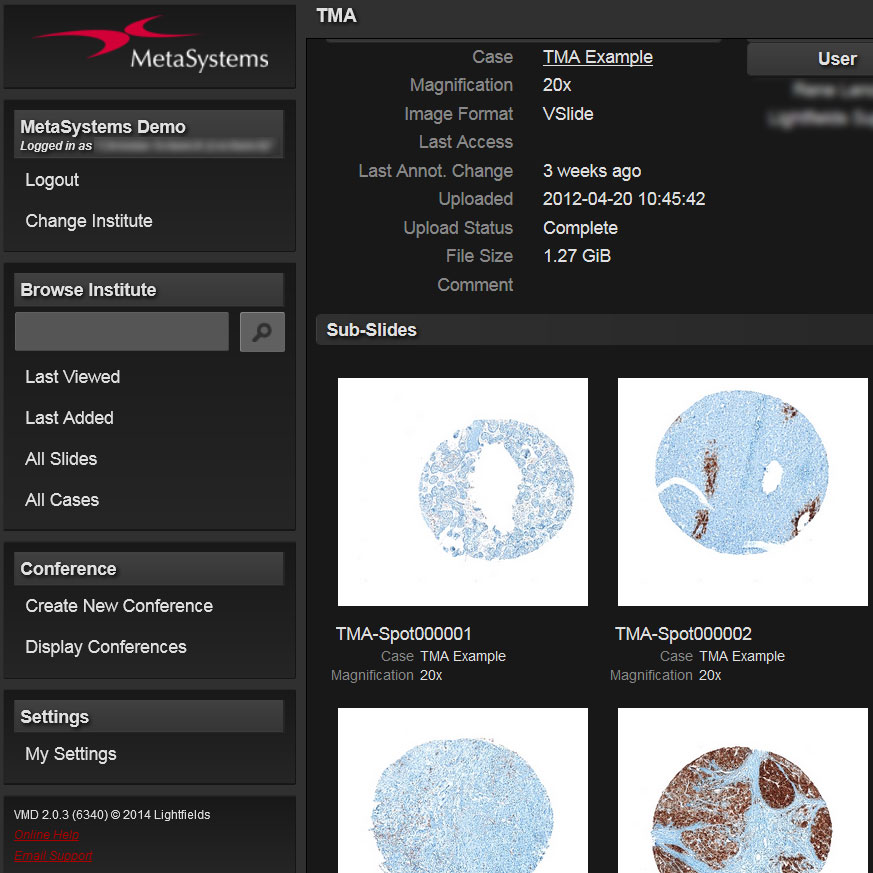Click the Email Support link
The height and width of the screenshot is (873, 873).
click(x=54, y=856)
